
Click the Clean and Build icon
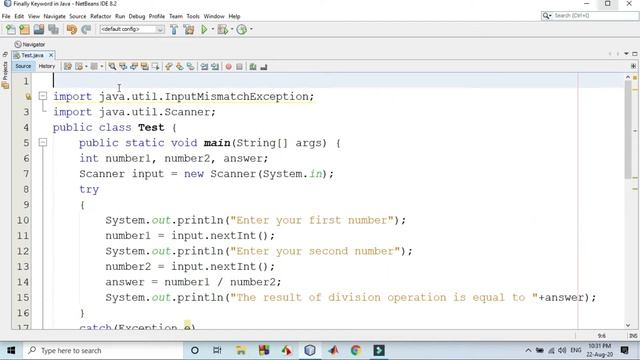point(189,29)
